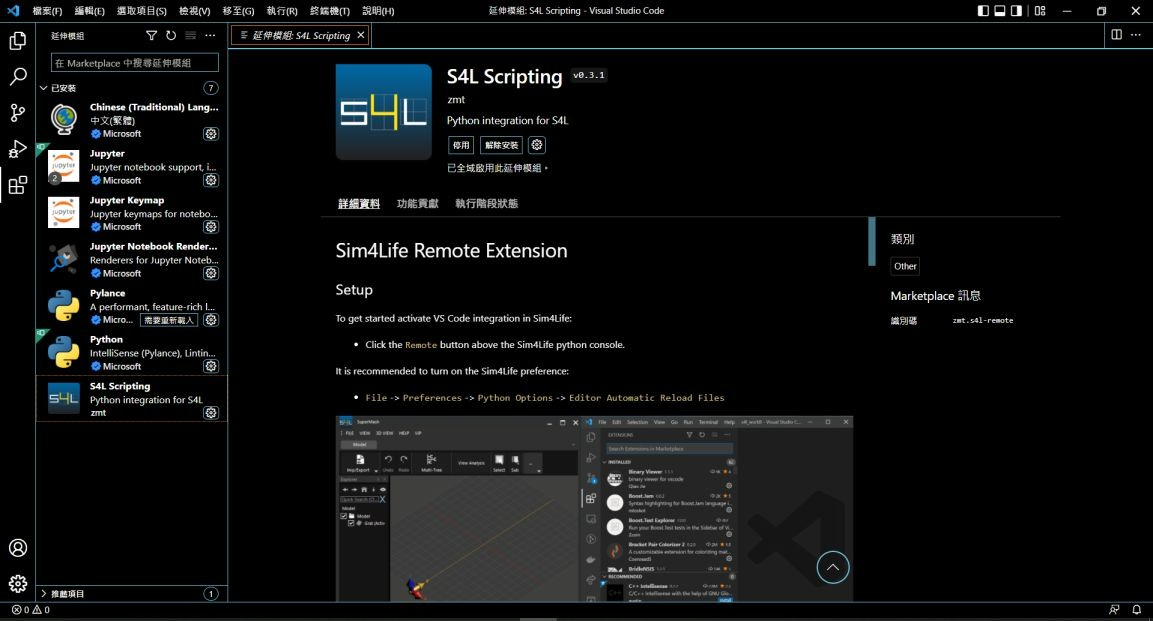Click the 解除安裝 uninstall button
This screenshot has height=621, width=1153.
pos(501,145)
